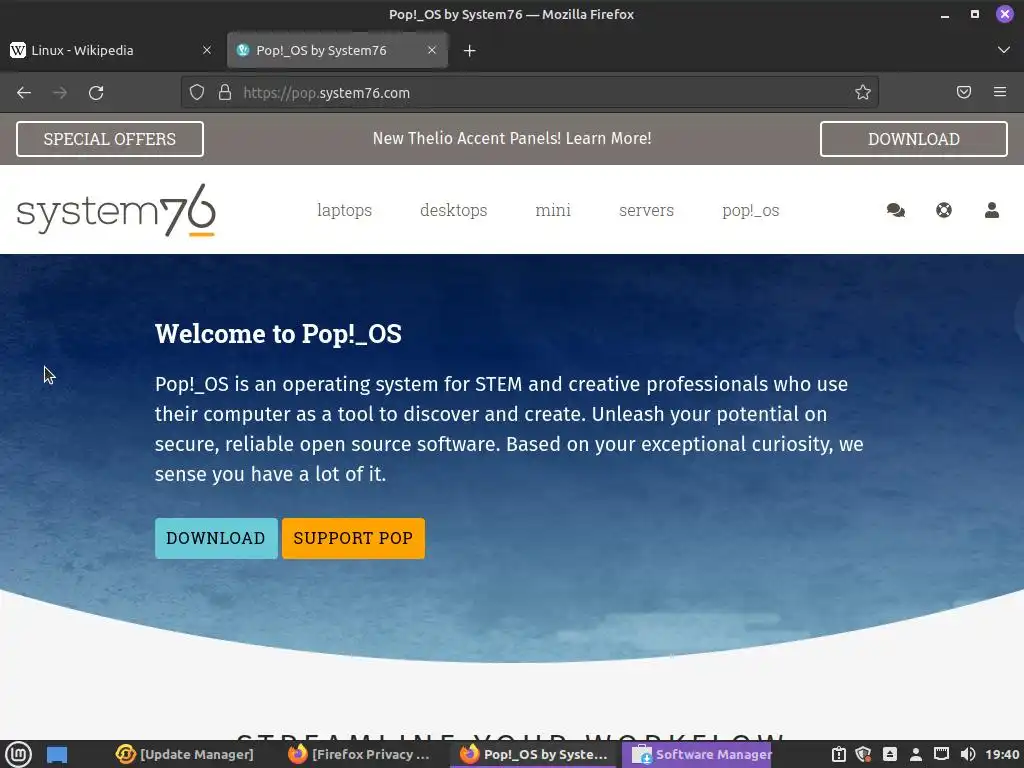Open the volume speaker tray icon
The image size is (1024, 768).
pos(968,754)
